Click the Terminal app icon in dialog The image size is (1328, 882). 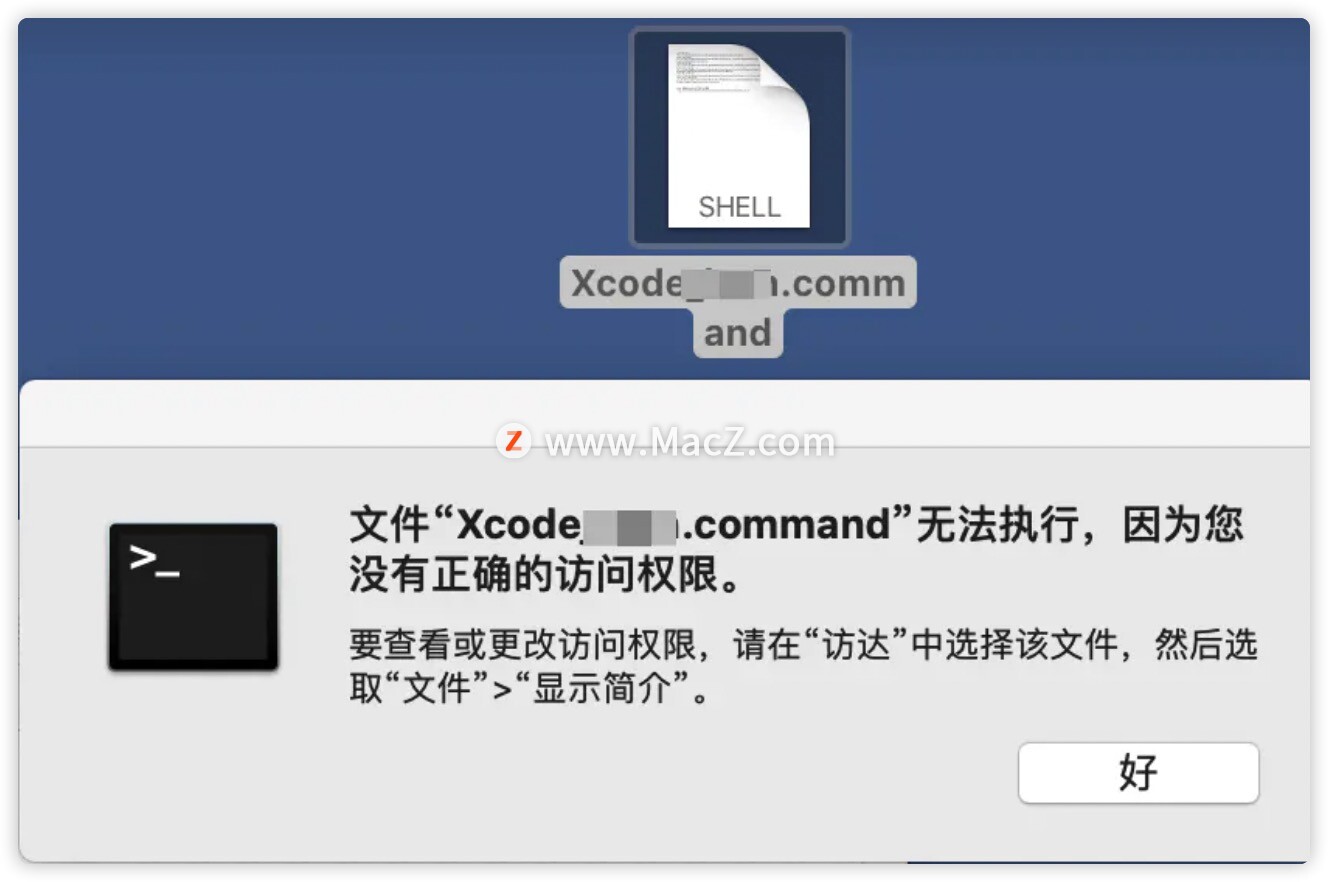(193, 596)
